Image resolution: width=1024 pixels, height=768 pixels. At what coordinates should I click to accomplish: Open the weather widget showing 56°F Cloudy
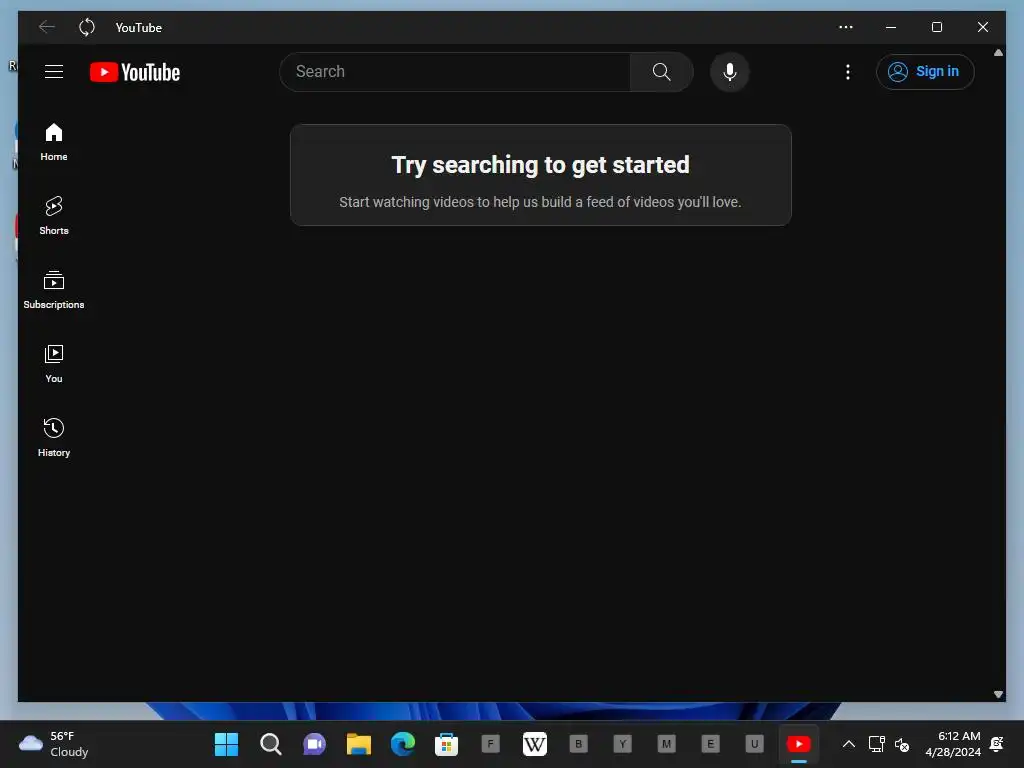click(x=54, y=744)
